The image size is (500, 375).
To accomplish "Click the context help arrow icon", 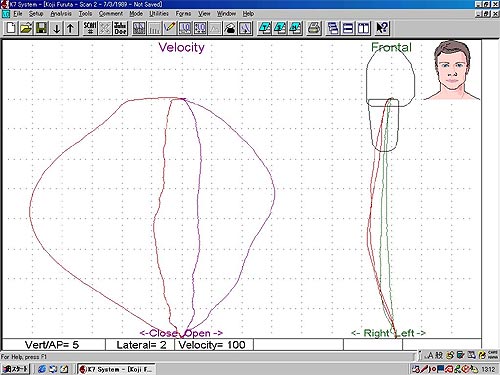I will 382,28.
